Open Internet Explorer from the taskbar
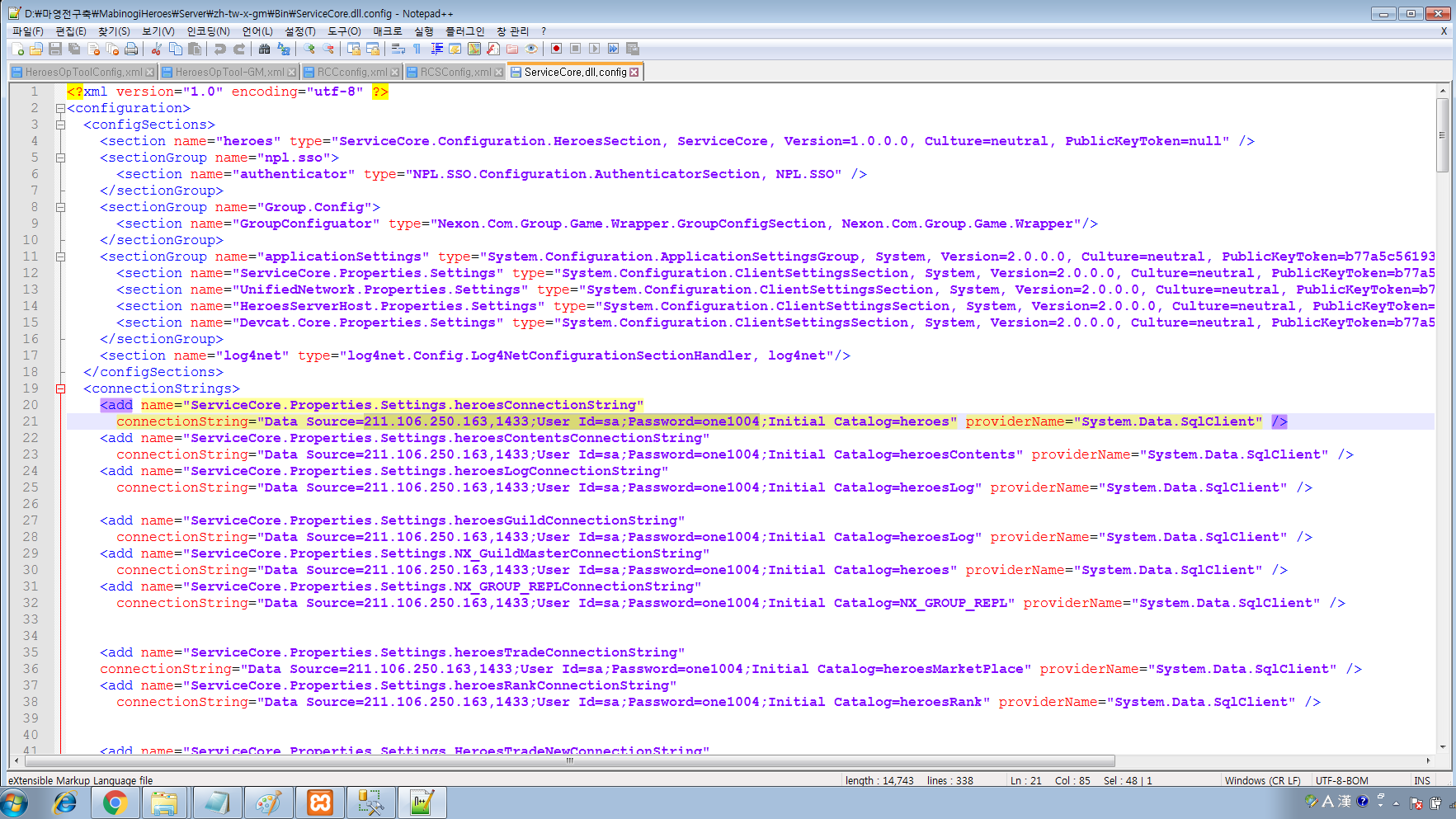1456x819 pixels. pos(64,803)
